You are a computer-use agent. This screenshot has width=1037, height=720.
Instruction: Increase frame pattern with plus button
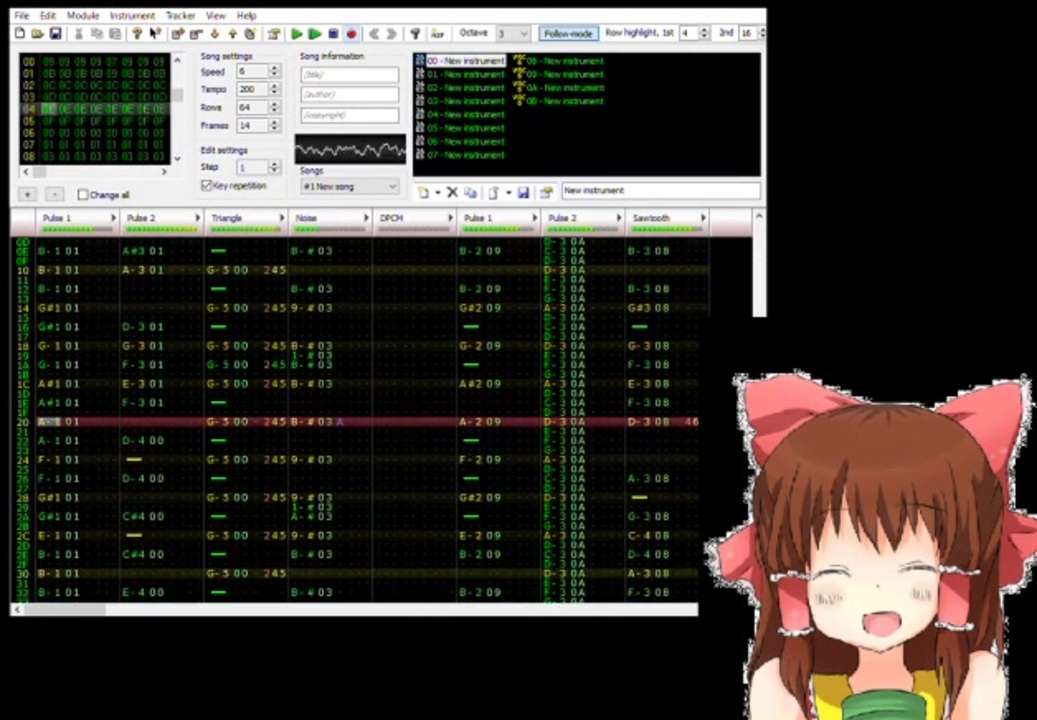click(28, 194)
